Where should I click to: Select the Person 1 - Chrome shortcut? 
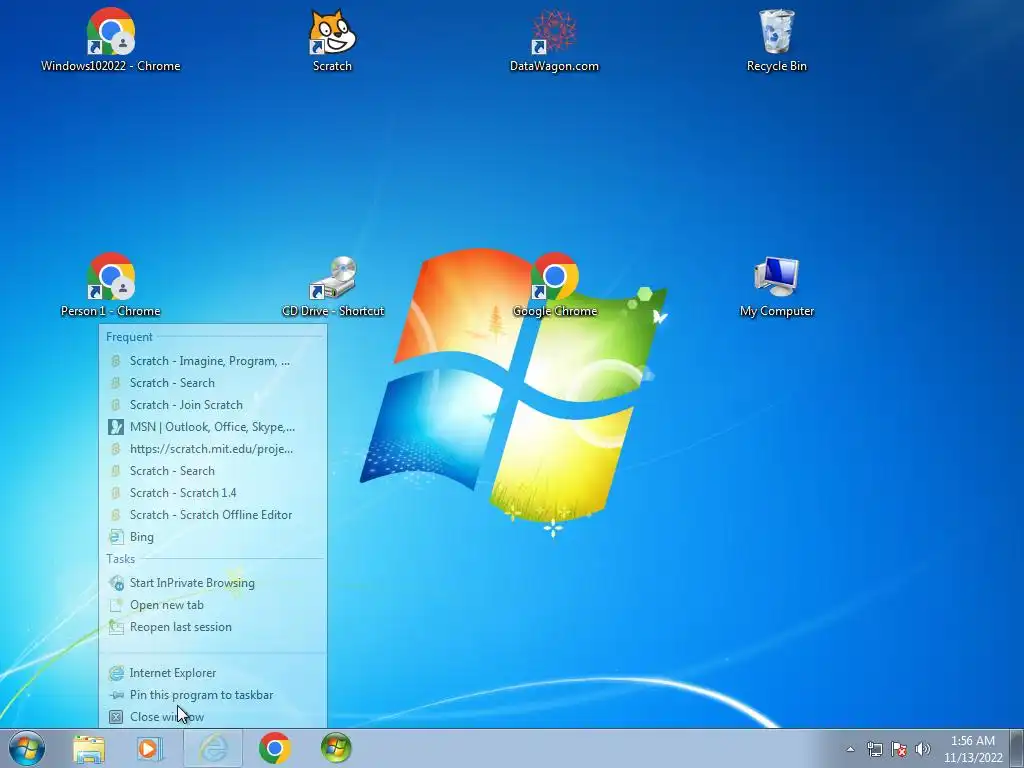click(x=110, y=285)
